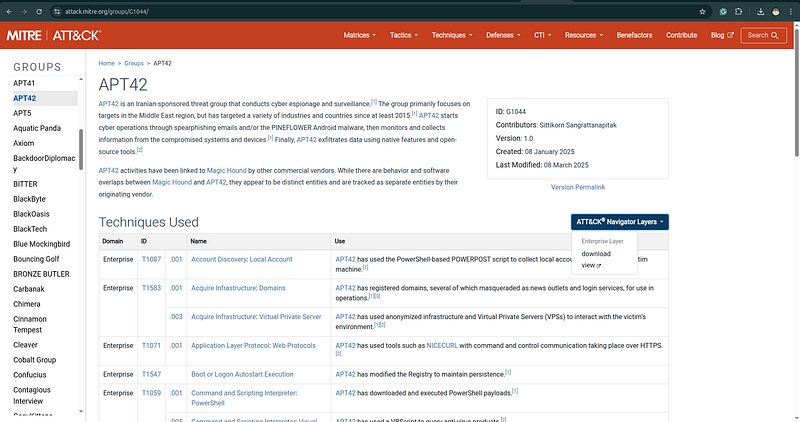Open the browser profile avatar
The width and height of the screenshot is (800, 422).
click(776, 11)
